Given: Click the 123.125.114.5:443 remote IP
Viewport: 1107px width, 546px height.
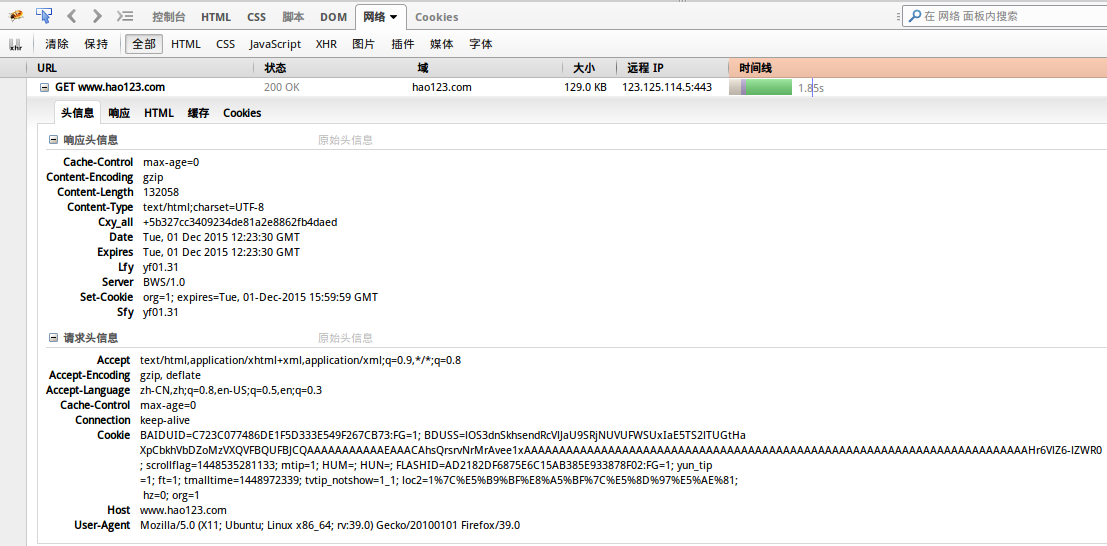Looking at the screenshot, I should [x=667, y=88].
